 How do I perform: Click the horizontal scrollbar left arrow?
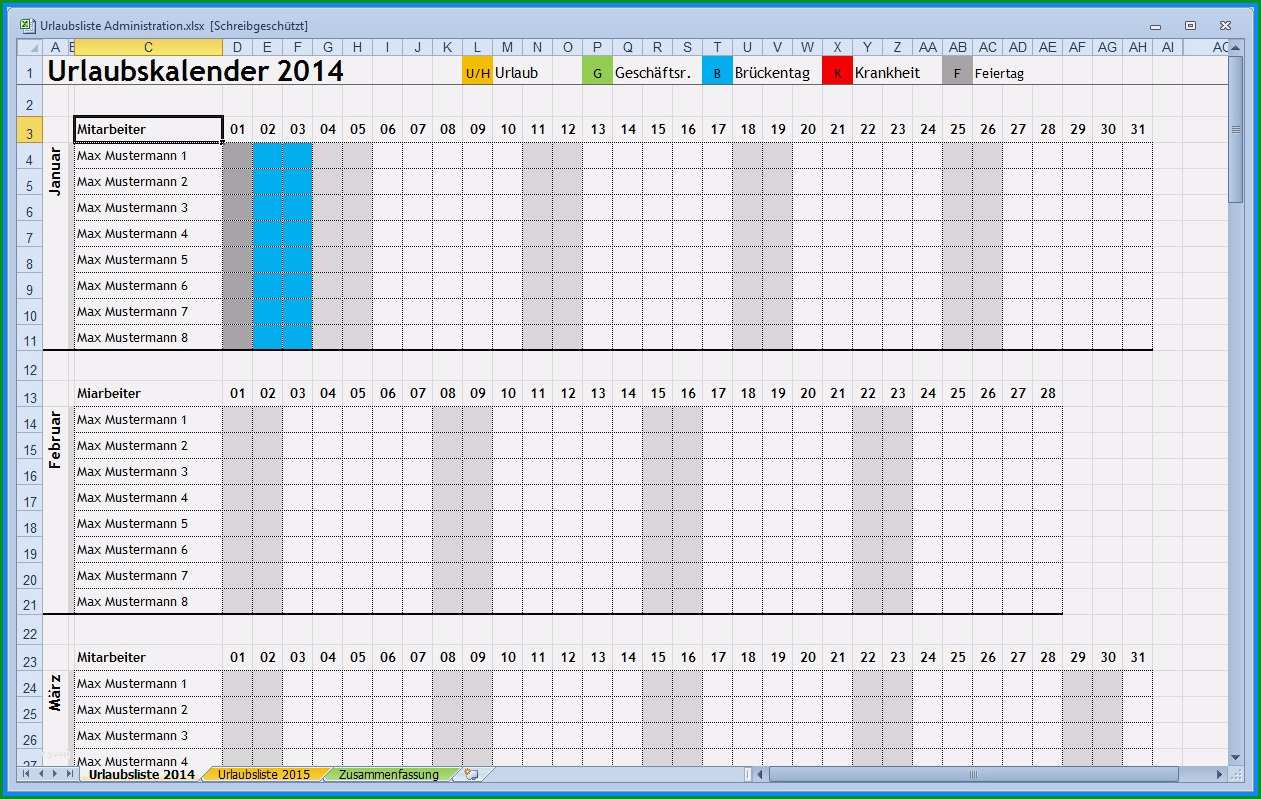[x=761, y=774]
